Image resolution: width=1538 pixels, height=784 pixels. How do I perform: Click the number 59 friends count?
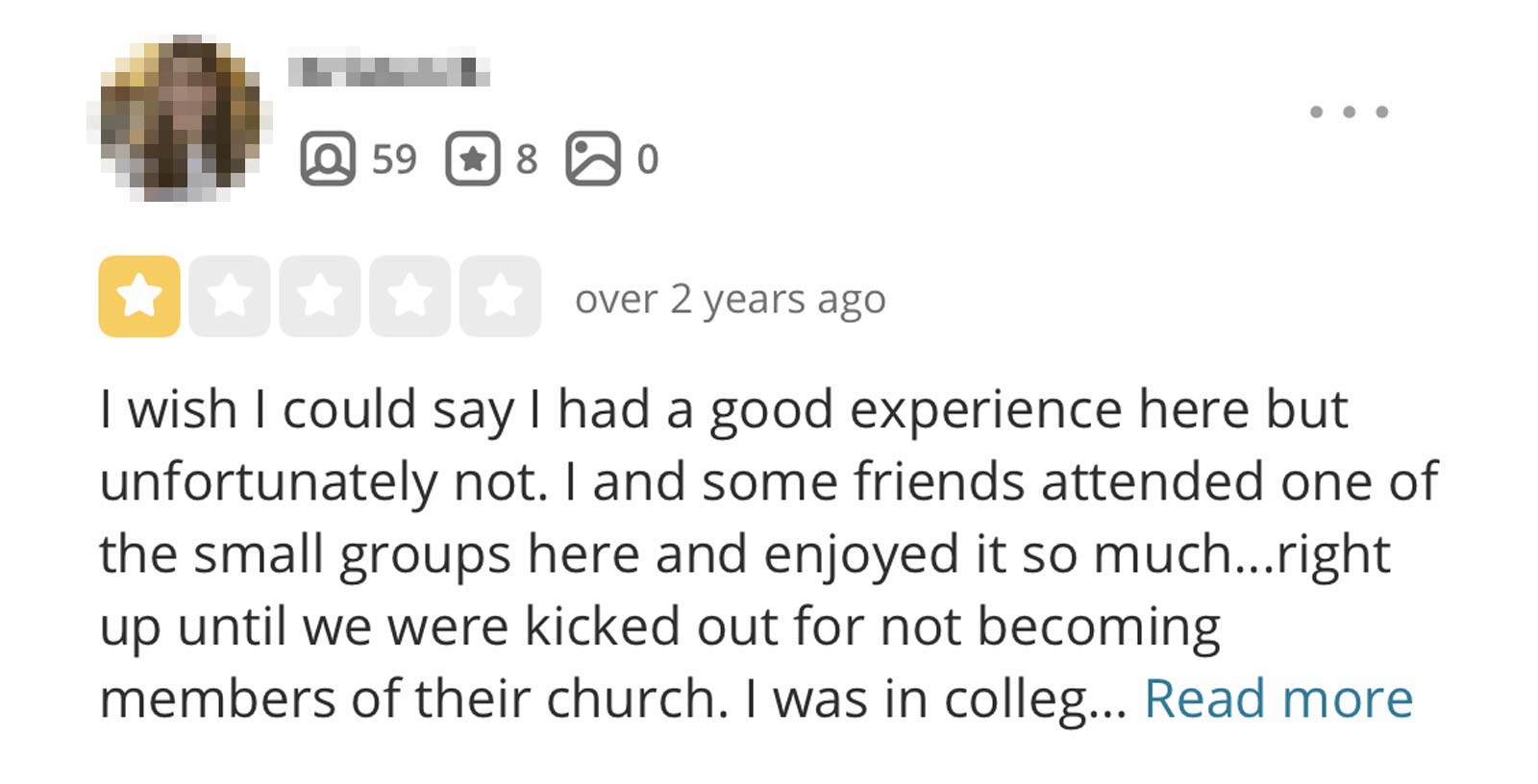394,159
